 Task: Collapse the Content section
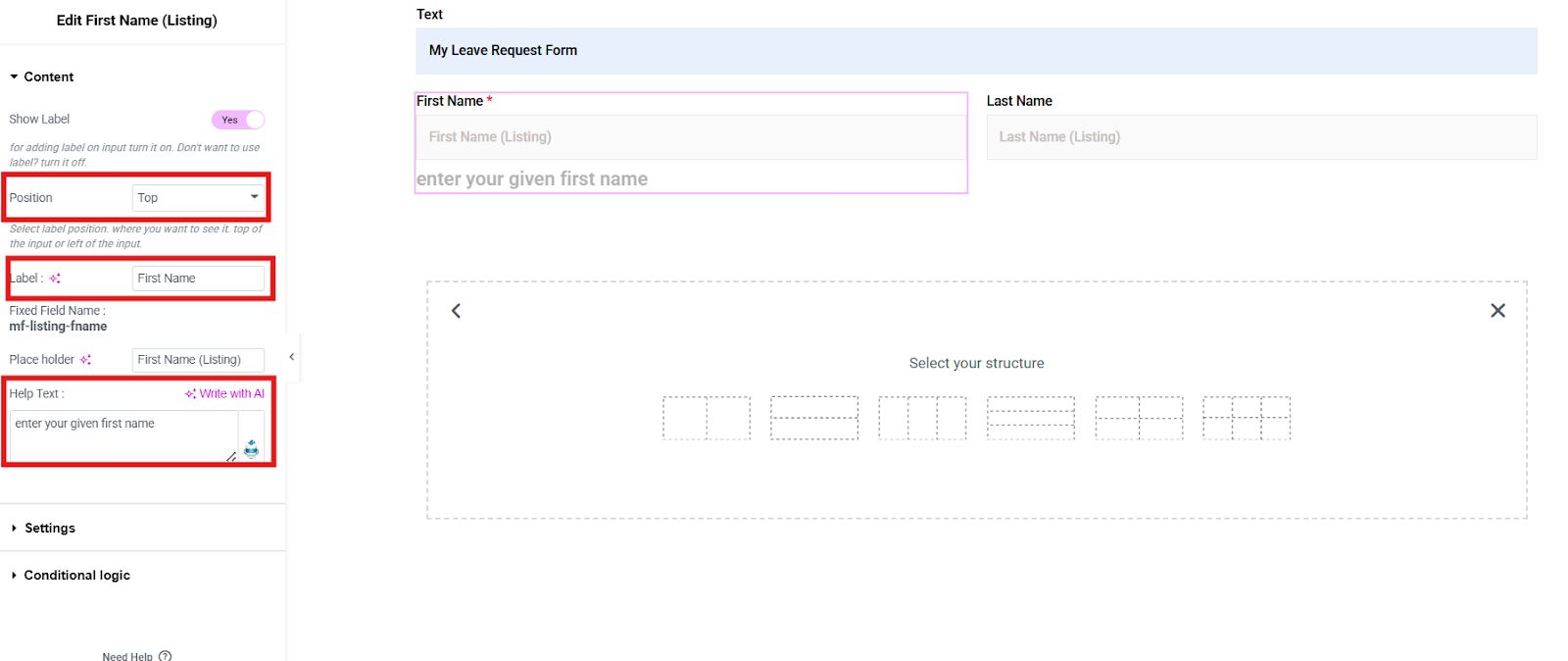tap(42, 76)
